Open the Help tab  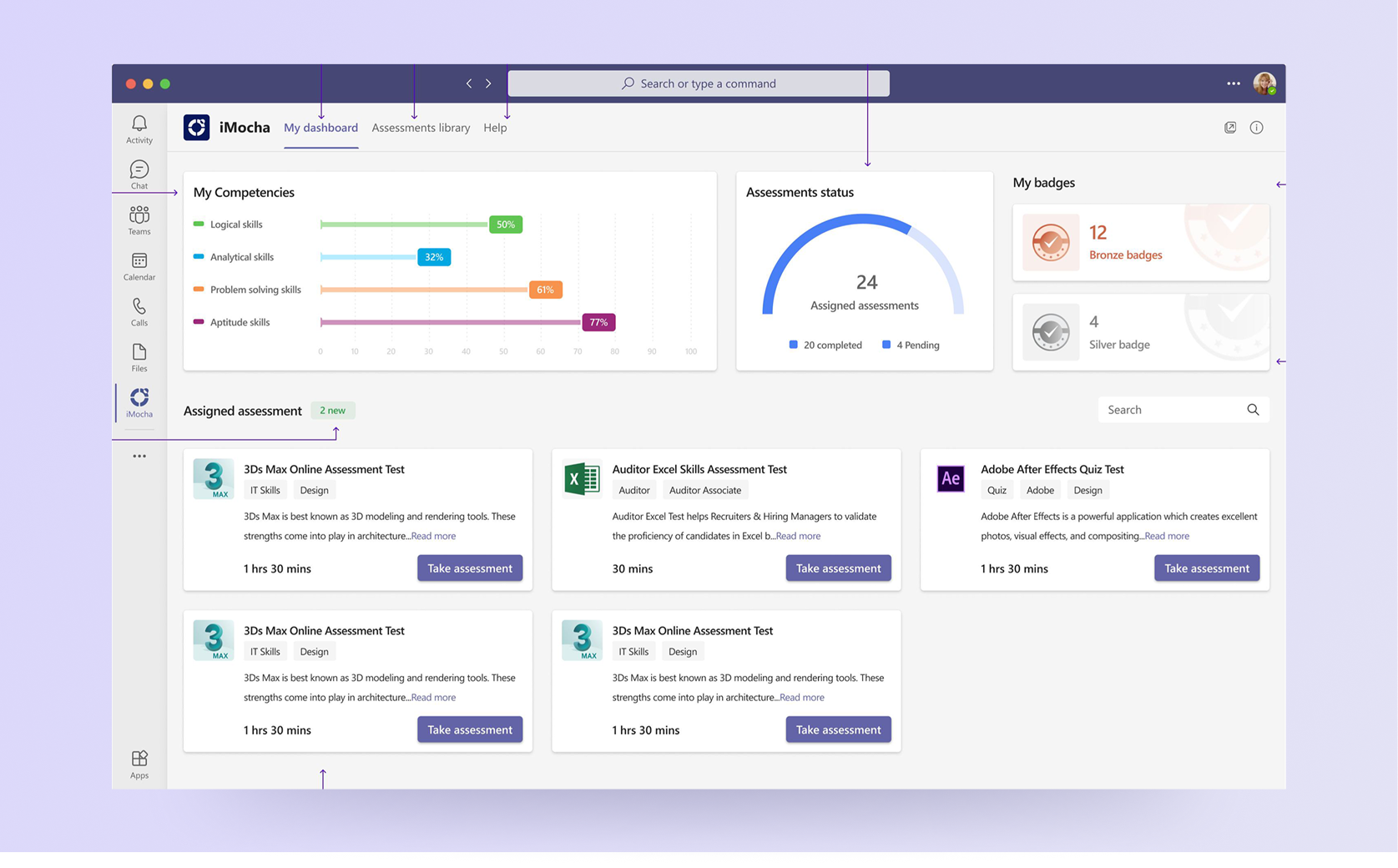(x=495, y=127)
